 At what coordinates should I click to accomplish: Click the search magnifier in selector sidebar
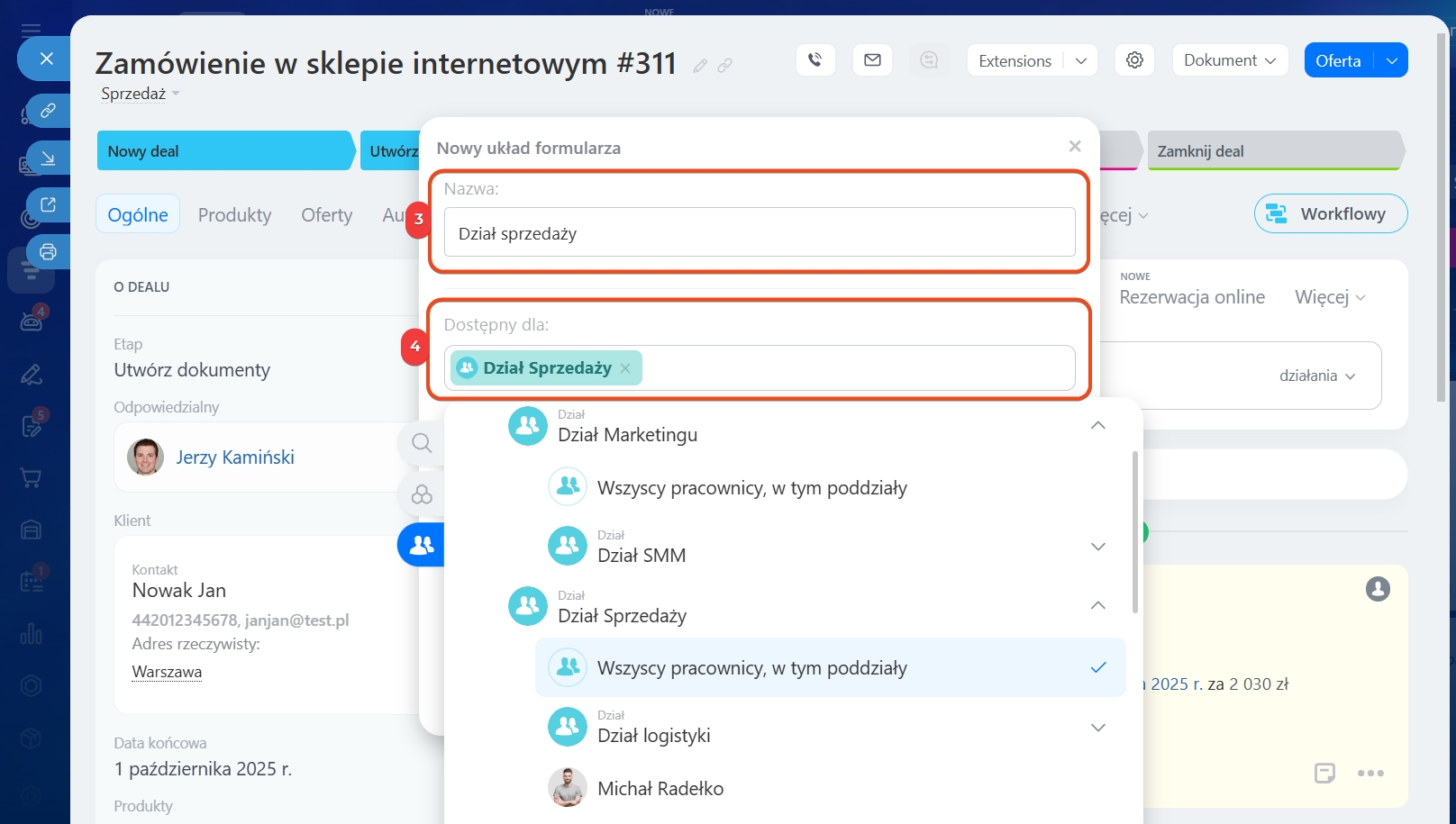coord(422,443)
